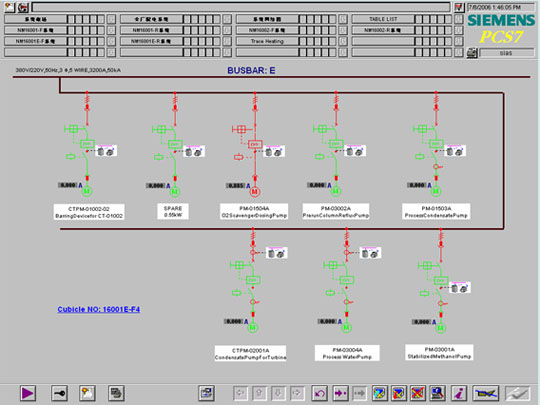
Task: Open the alarm acknowledge icon beside date field
Action: pos(459,7)
